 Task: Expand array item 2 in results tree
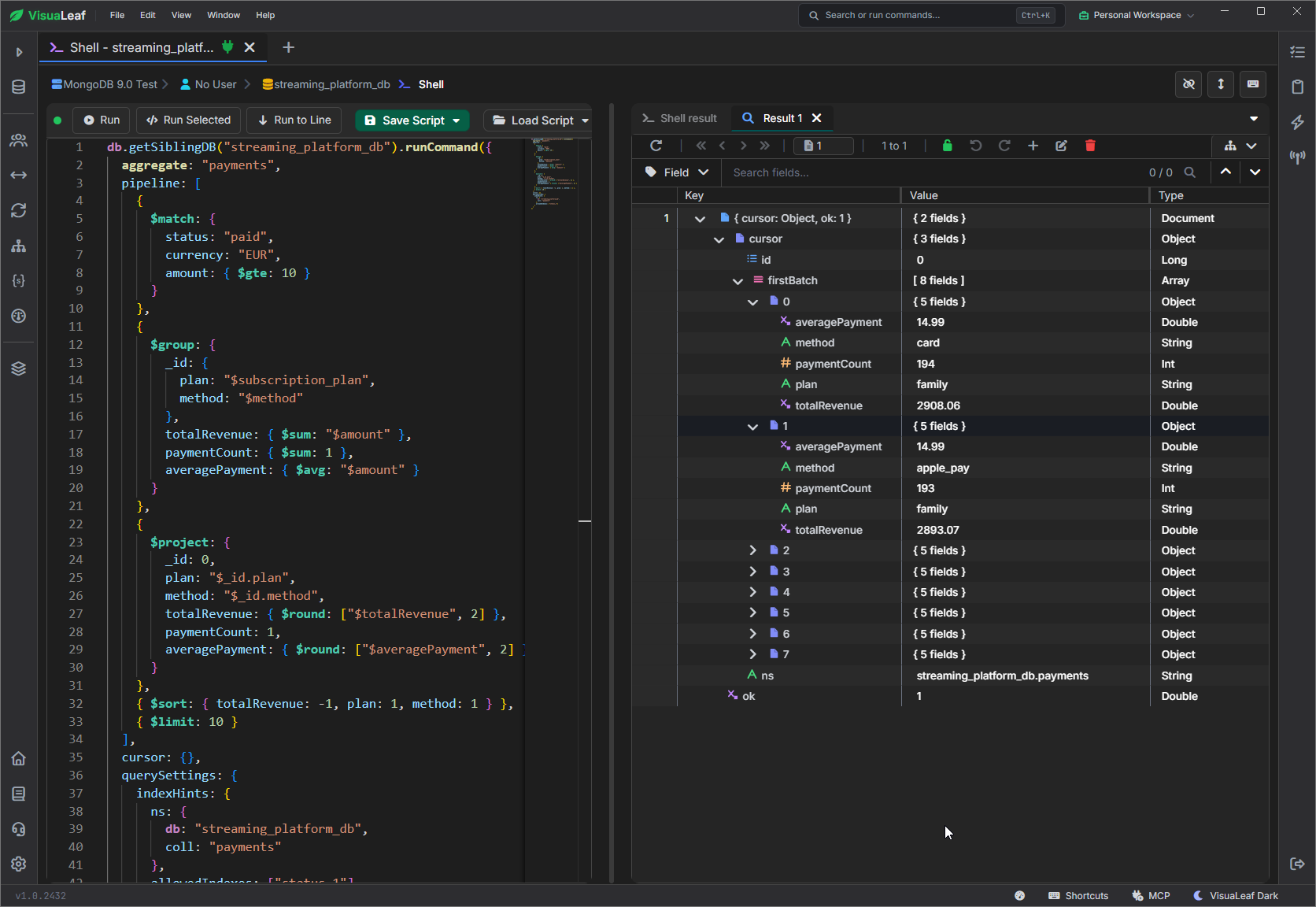pyautogui.click(x=752, y=550)
